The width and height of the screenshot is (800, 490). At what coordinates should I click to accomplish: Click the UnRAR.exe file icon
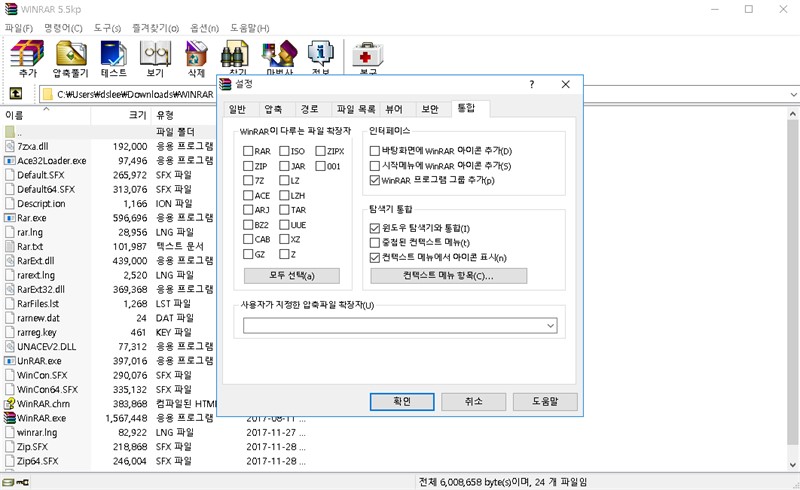point(10,361)
